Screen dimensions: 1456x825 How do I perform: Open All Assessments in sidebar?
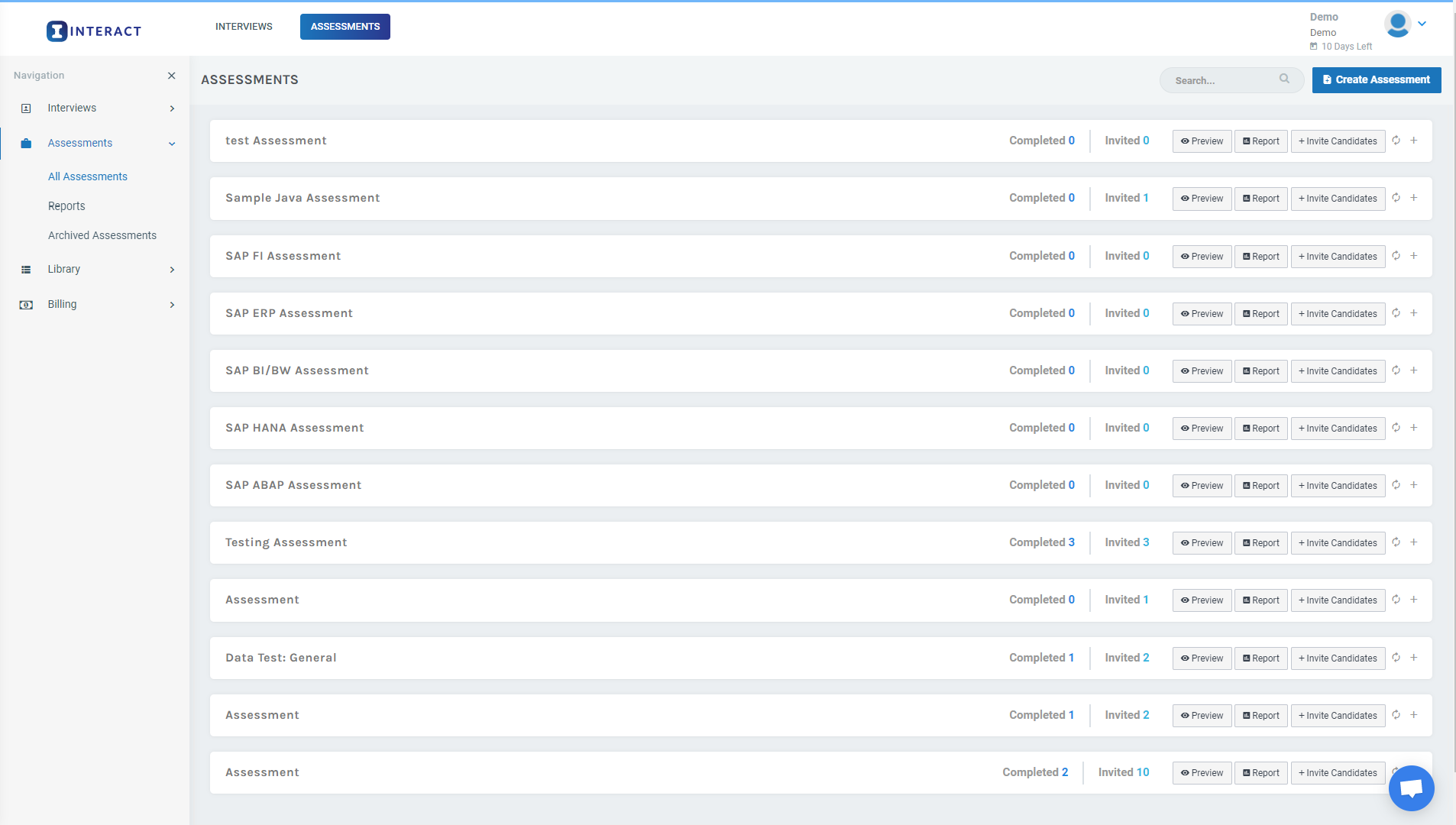(x=88, y=176)
